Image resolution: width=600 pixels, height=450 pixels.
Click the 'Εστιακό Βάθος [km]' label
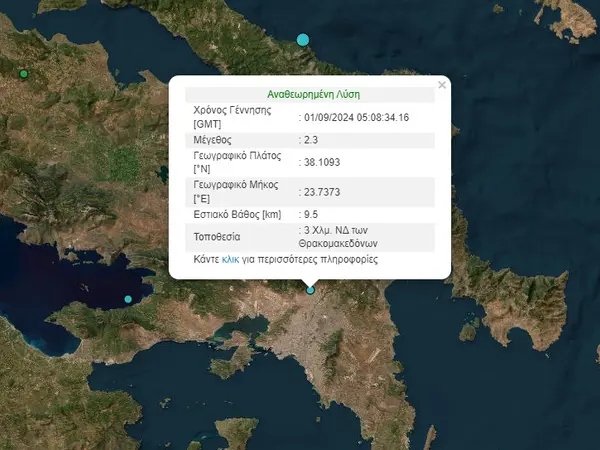(x=237, y=214)
